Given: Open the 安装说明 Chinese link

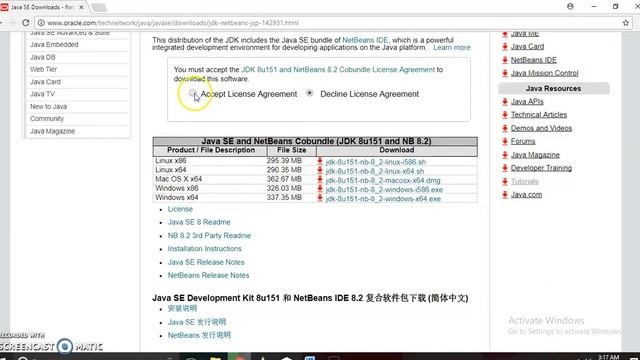Looking at the screenshot, I should tap(182, 308).
